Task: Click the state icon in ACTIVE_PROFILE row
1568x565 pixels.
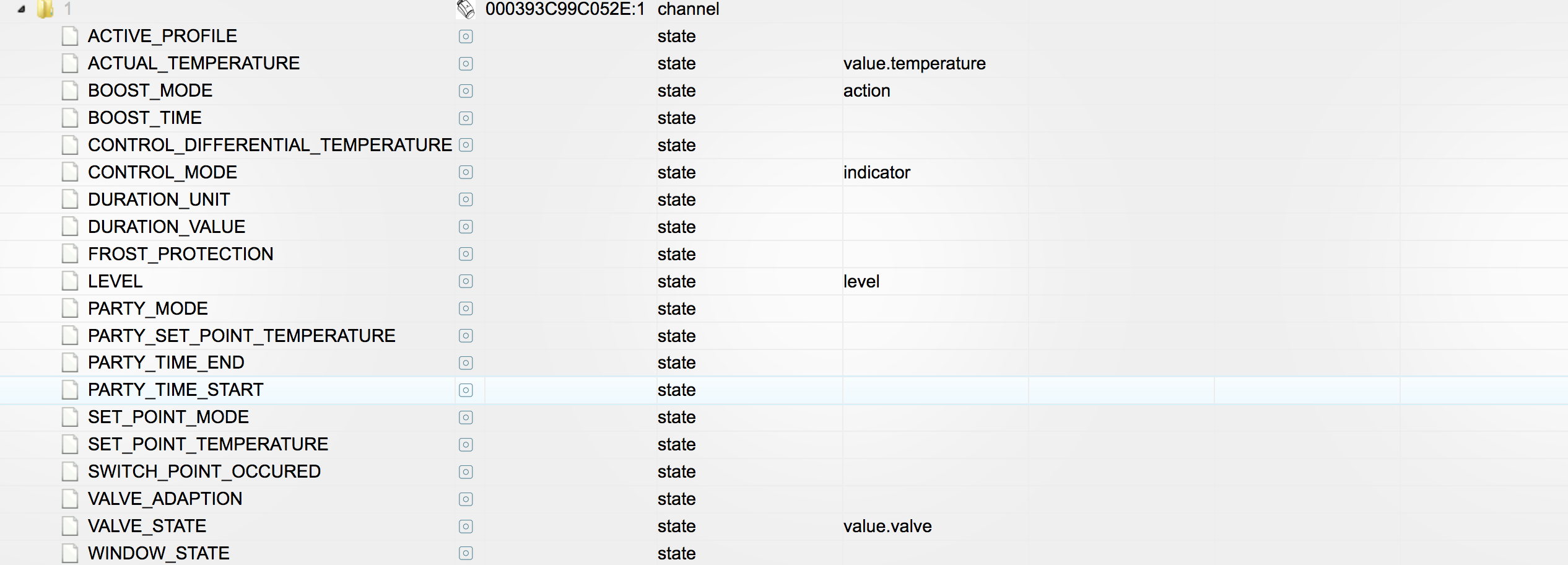Action: tap(466, 37)
